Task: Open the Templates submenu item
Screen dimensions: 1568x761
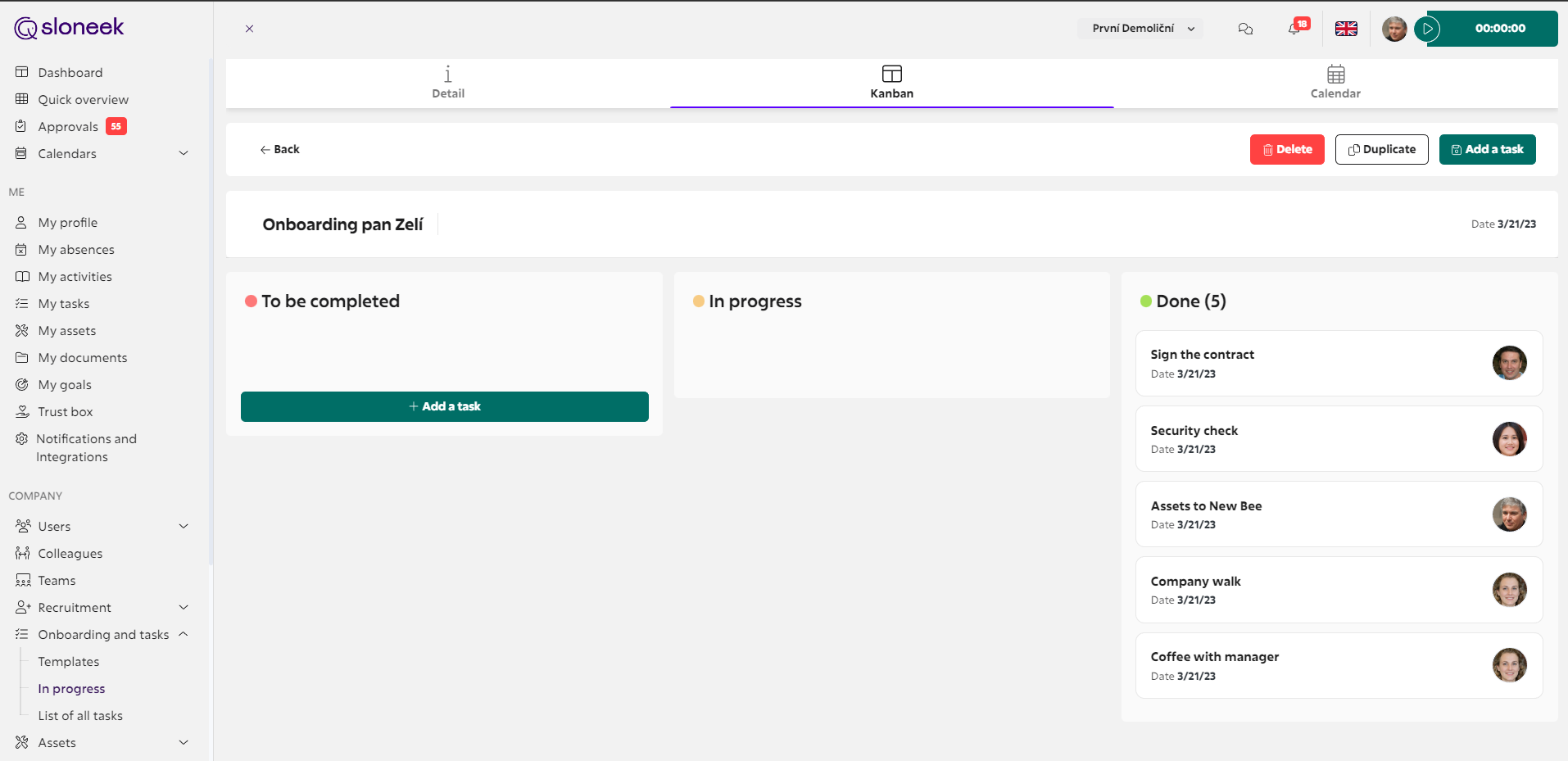Action: tap(69, 662)
